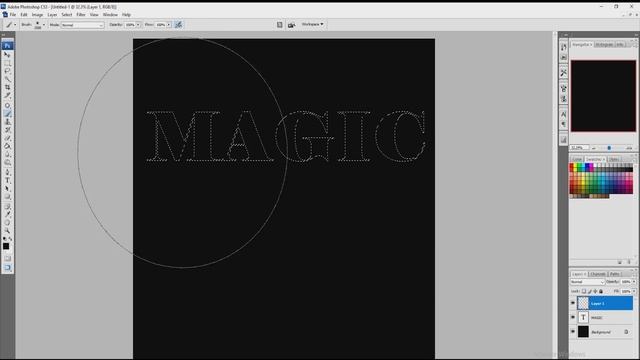Open the File menu
The image size is (640, 360).
(x=13, y=15)
